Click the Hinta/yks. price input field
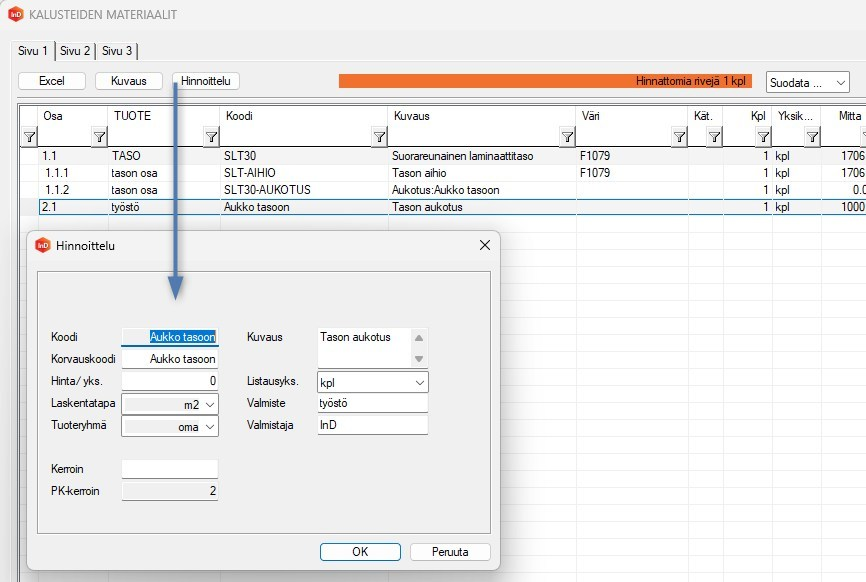This screenshot has width=866, height=582. coord(169,381)
